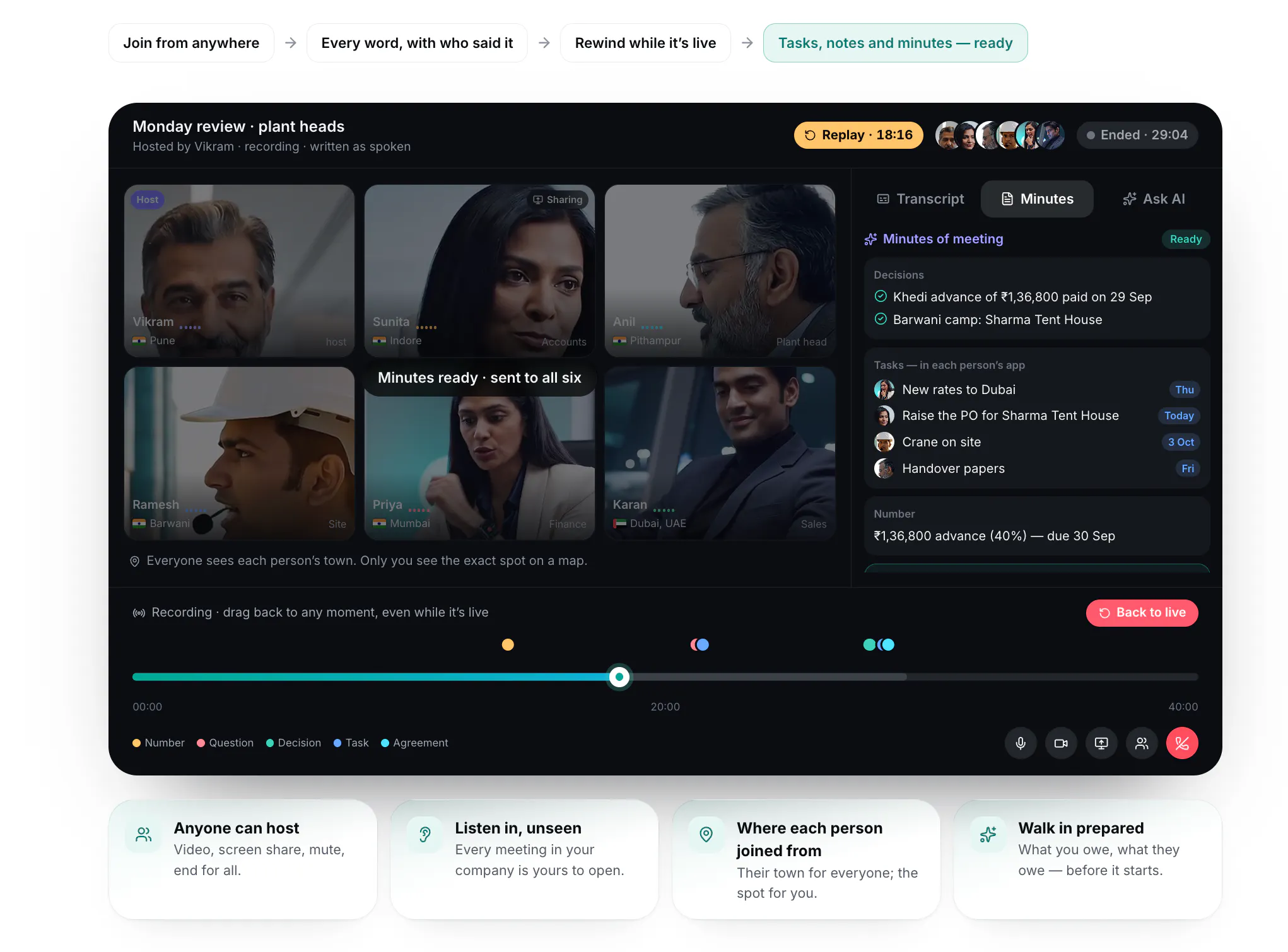Select Rewind while it's live step
This screenshot has width=1288, height=952.
tap(645, 43)
